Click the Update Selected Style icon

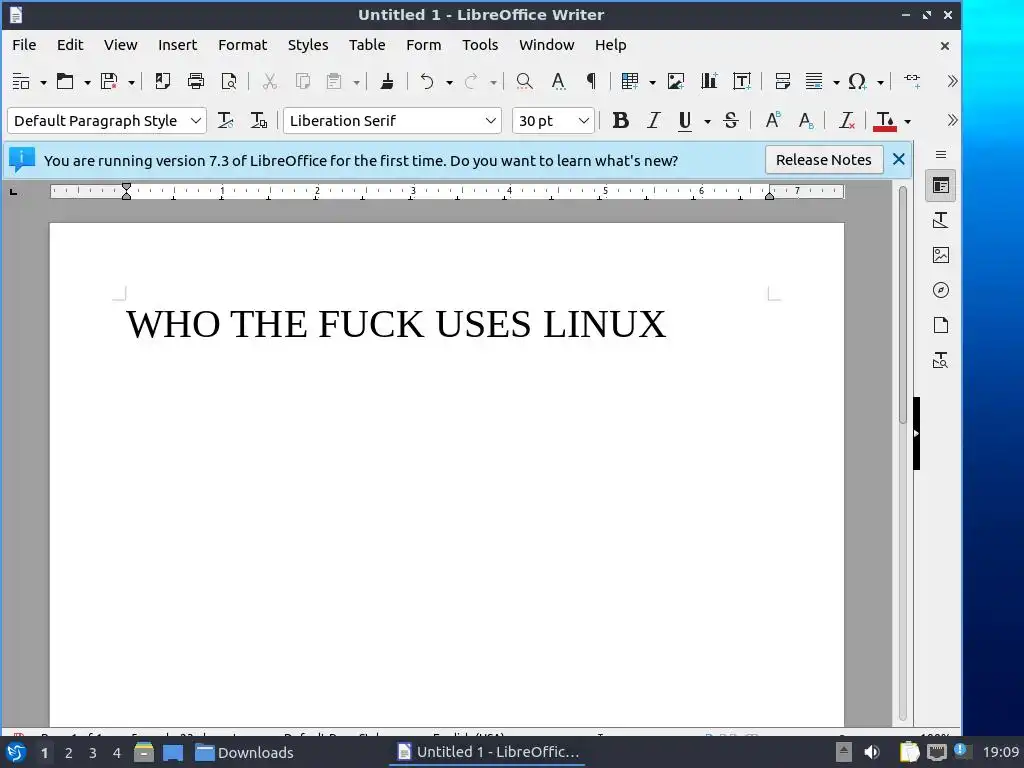coord(225,120)
